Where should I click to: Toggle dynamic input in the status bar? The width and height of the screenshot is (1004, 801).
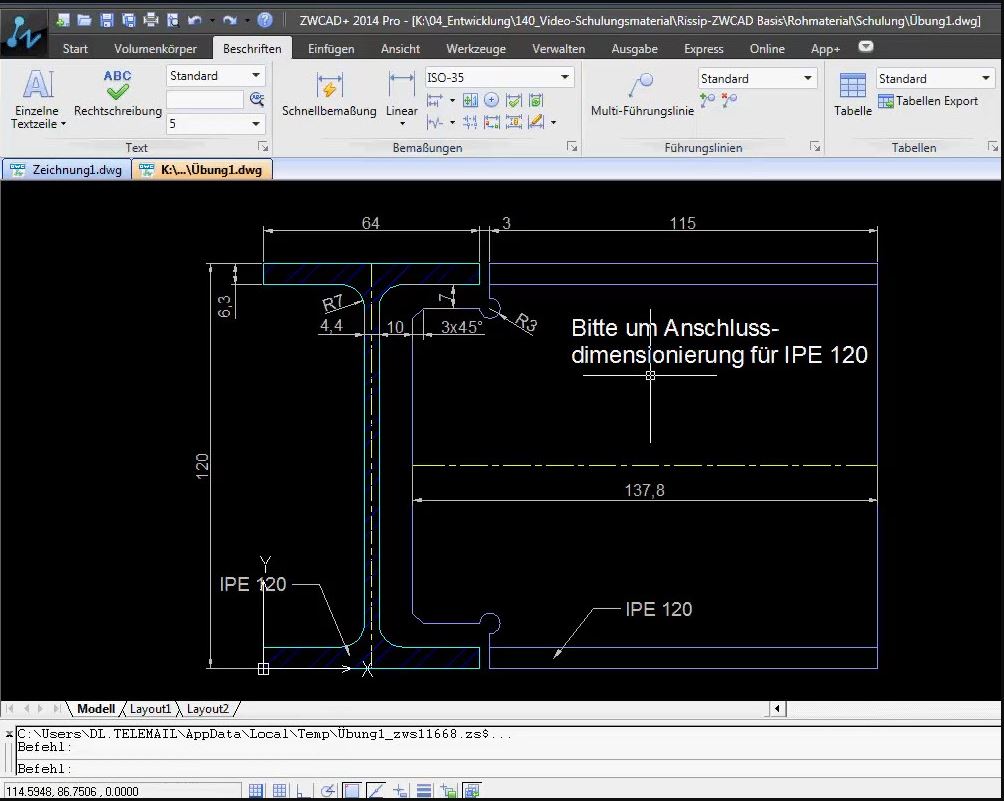click(400, 791)
